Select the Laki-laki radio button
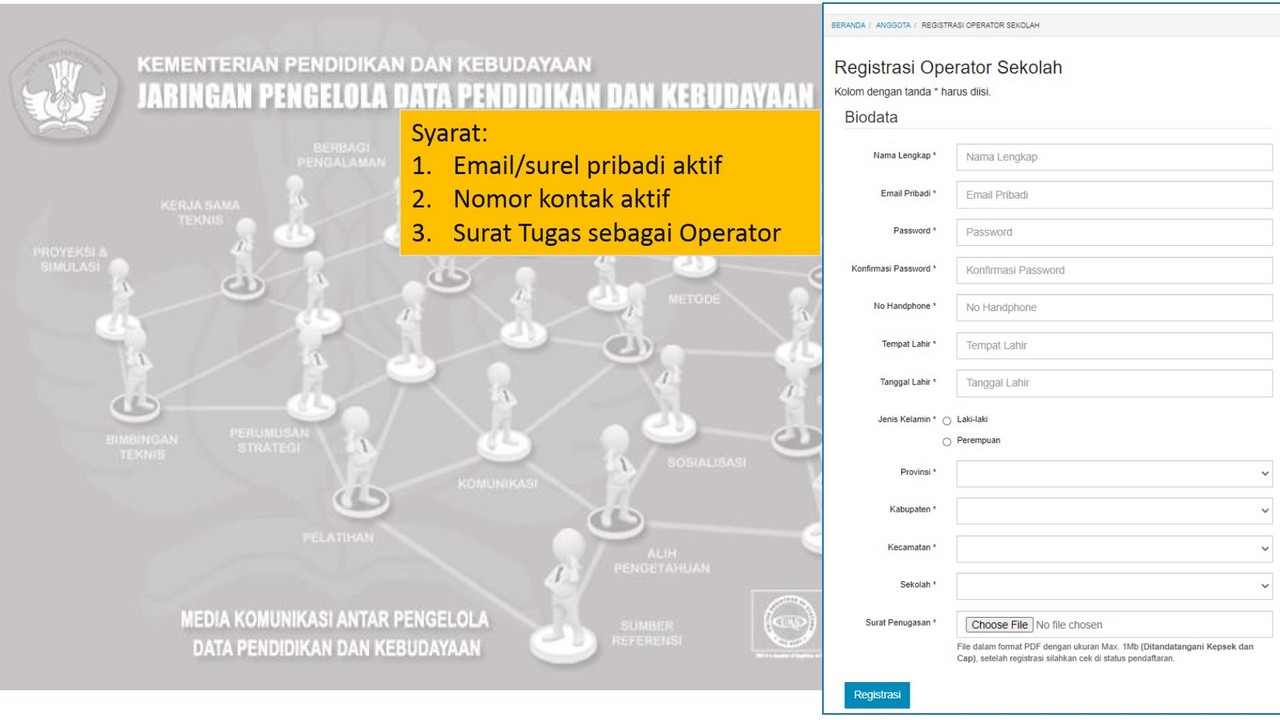Viewport: 1280px width, 720px height. pyautogui.click(x=947, y=421)
